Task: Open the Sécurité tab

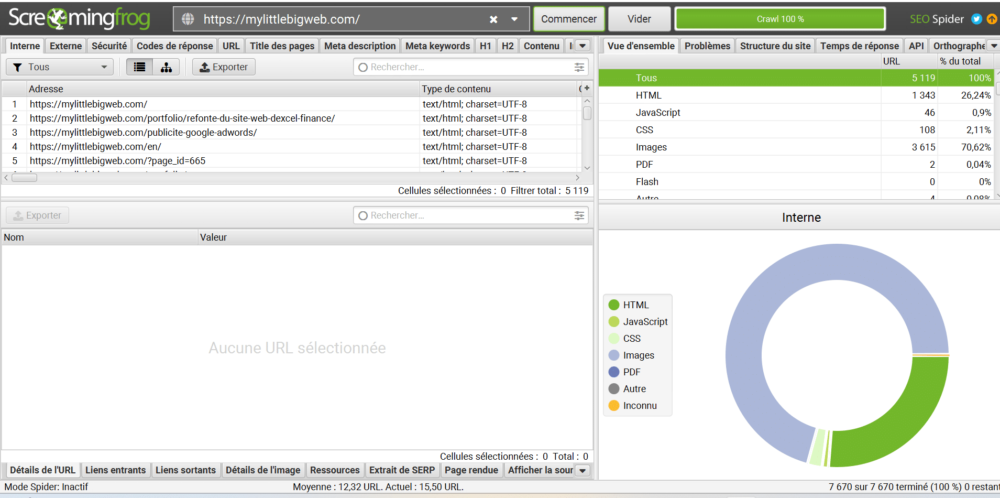Action: tap(109, 46)
